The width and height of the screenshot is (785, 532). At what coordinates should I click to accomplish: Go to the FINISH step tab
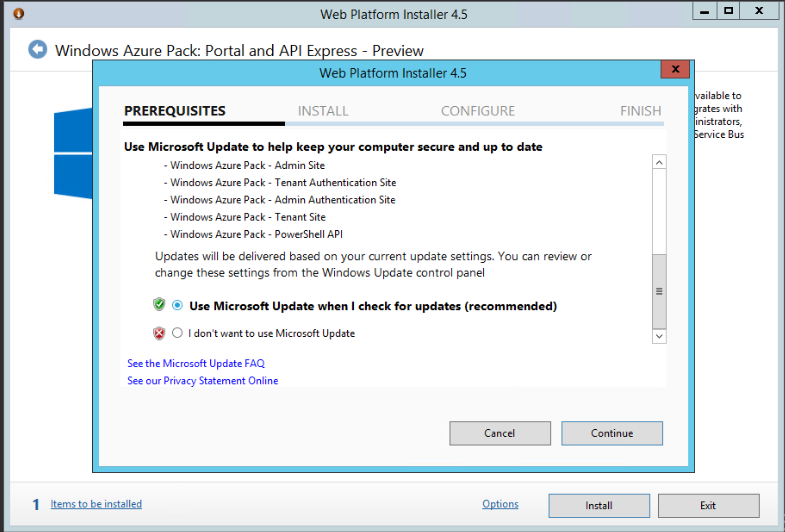coord(640,111)
